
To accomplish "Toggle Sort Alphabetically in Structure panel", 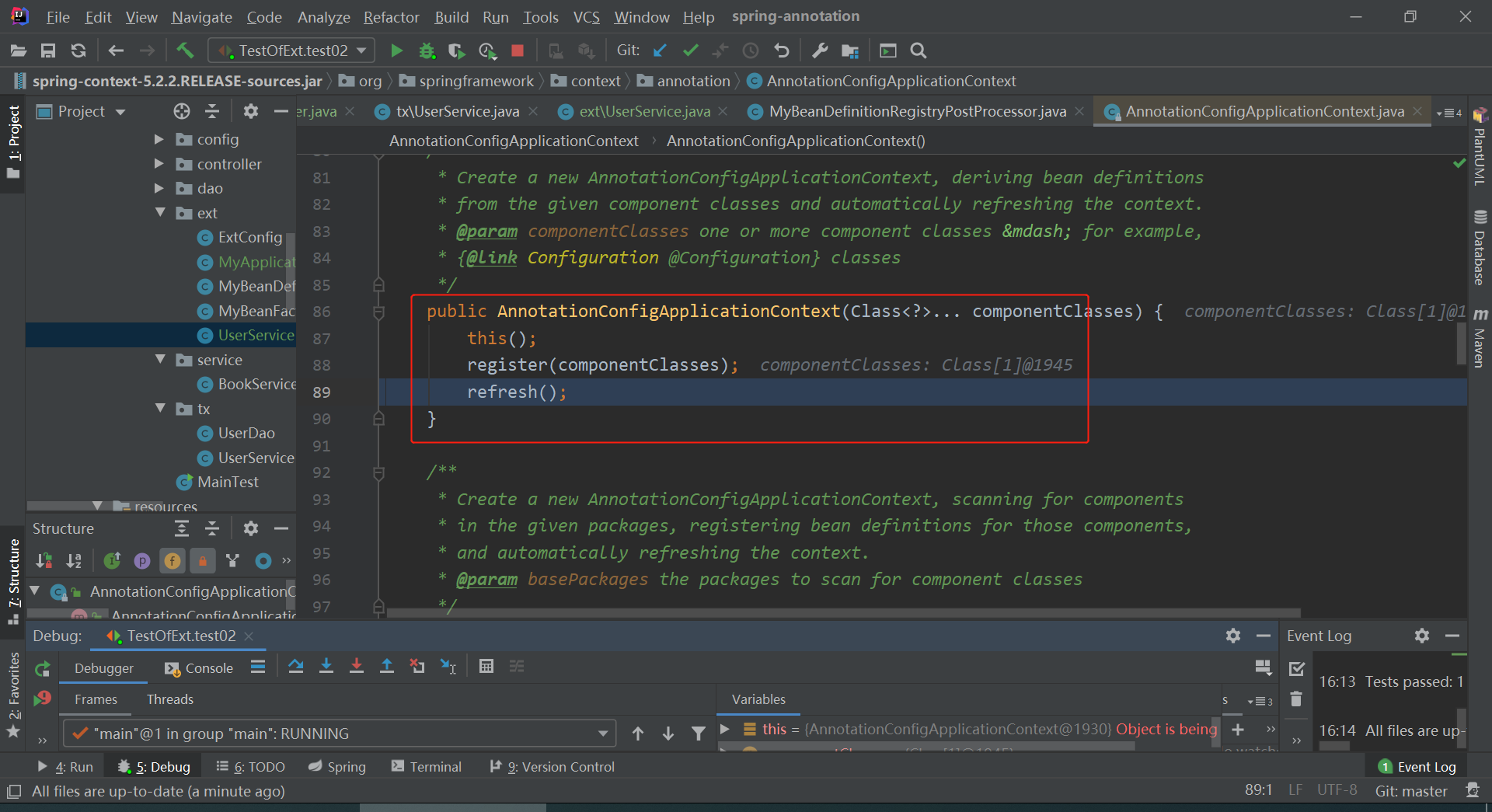I will (74, 560).
